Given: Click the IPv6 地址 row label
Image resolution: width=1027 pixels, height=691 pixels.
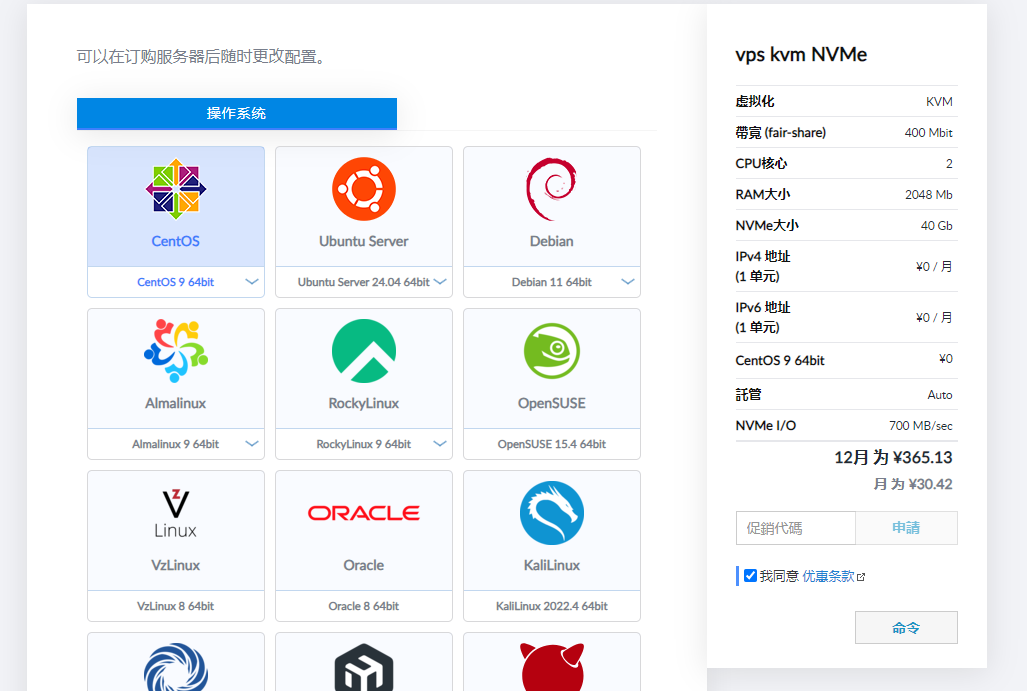Looking at the screenshot, I should pyautogui.click(x=763, y=317).
